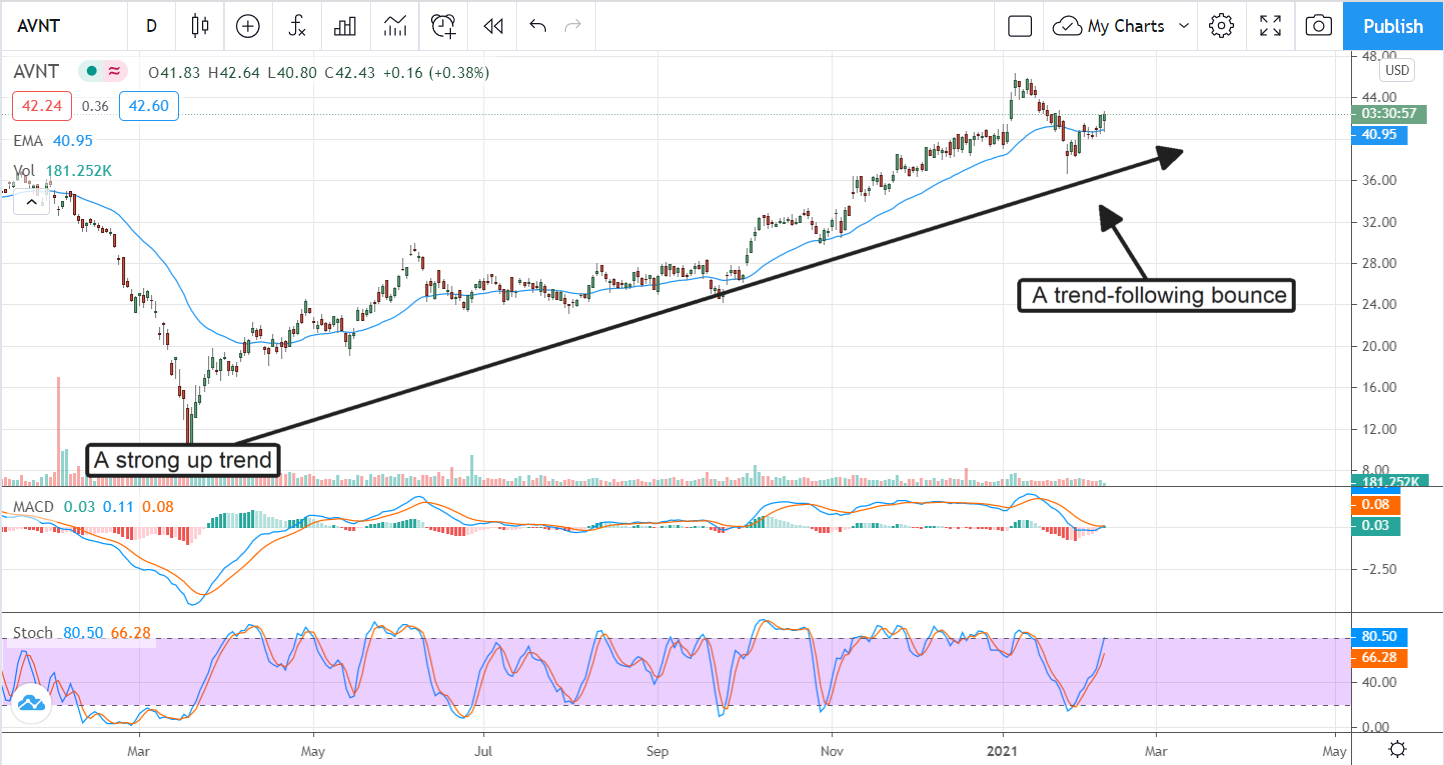Viewport: 1444px width, 765px height.
Task: Toggle the green market status dot beside AVNT
Action: (92, 72)
